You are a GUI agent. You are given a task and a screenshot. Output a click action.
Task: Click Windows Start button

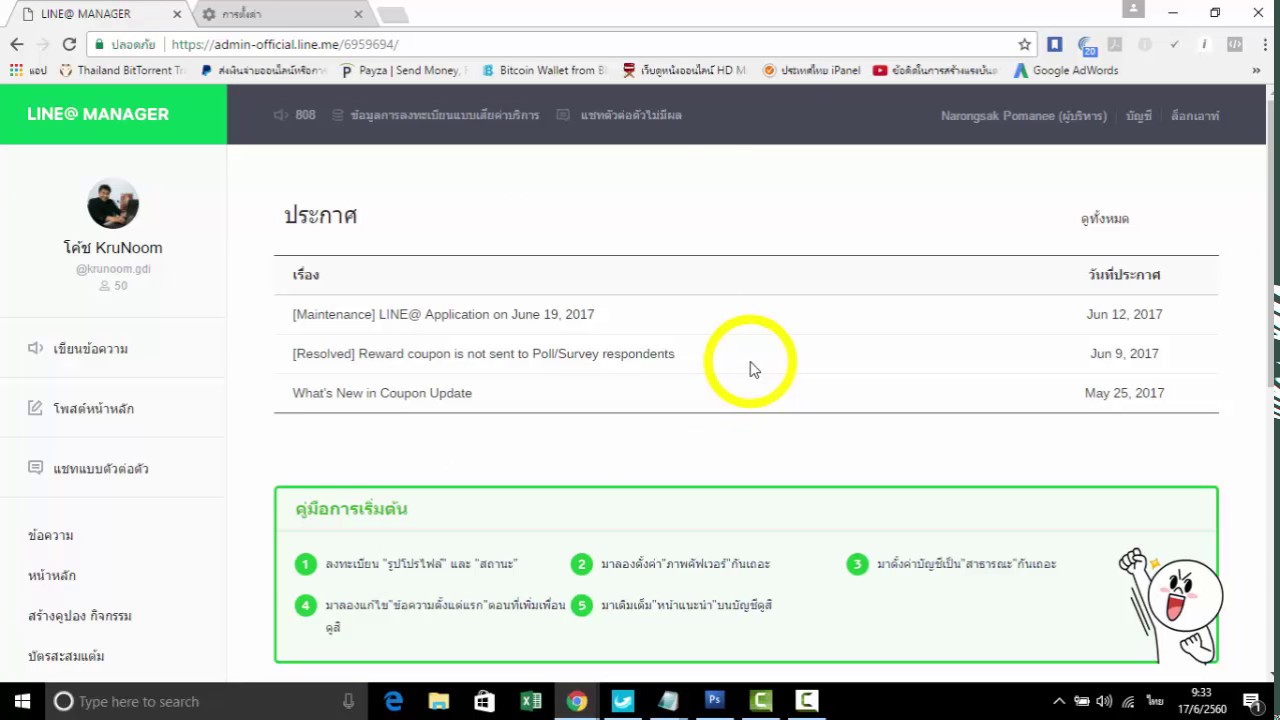coord(22,701)
